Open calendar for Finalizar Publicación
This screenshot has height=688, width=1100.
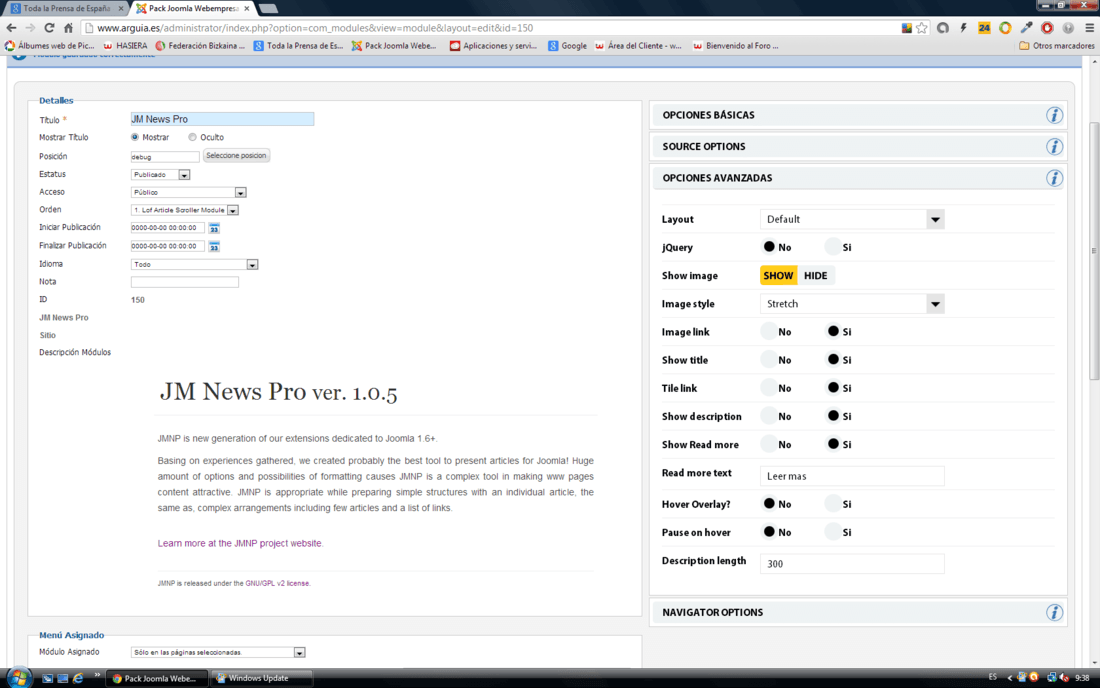point(214,246)
